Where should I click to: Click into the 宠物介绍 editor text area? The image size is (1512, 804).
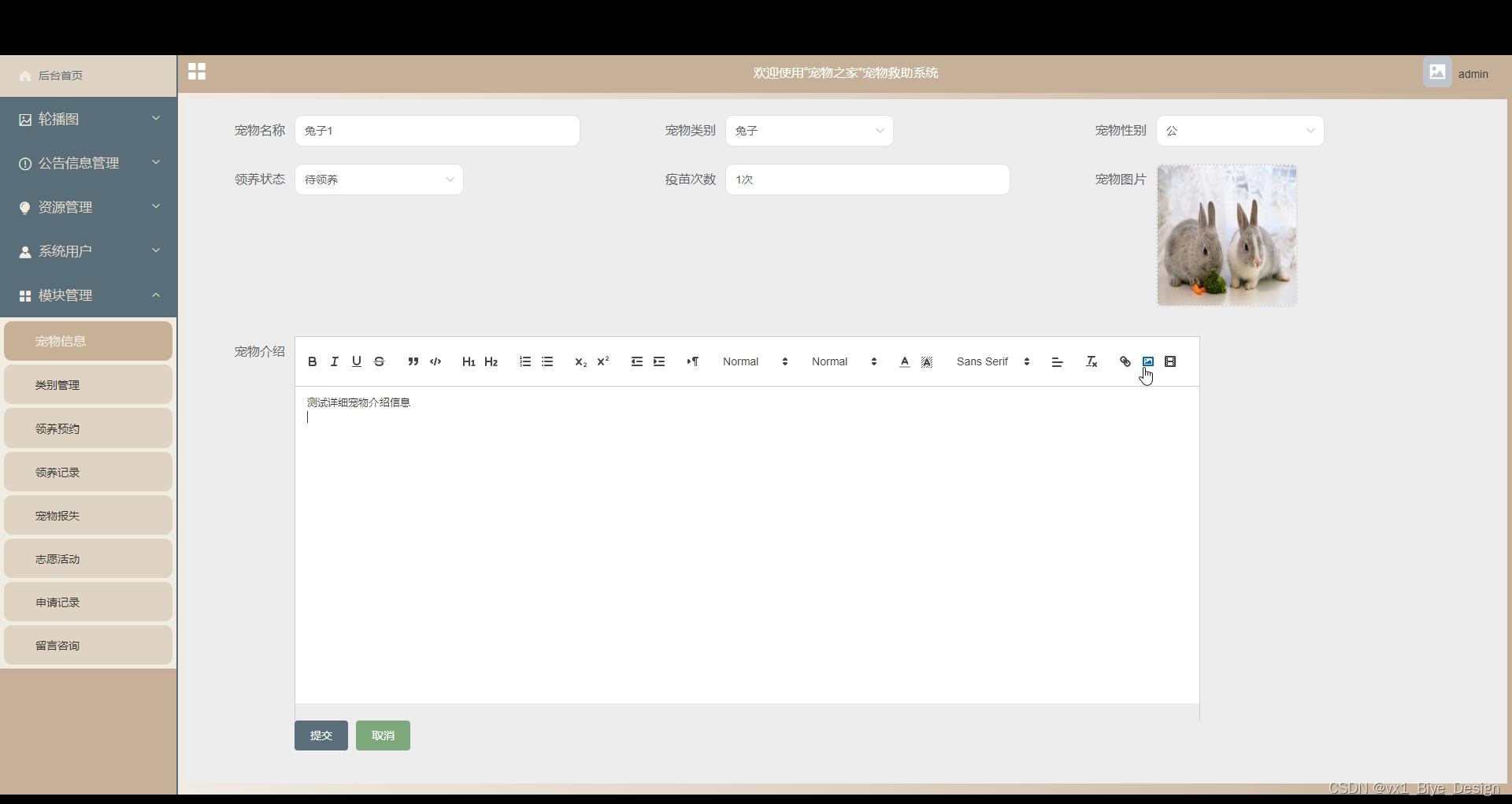tap(747, 544)
